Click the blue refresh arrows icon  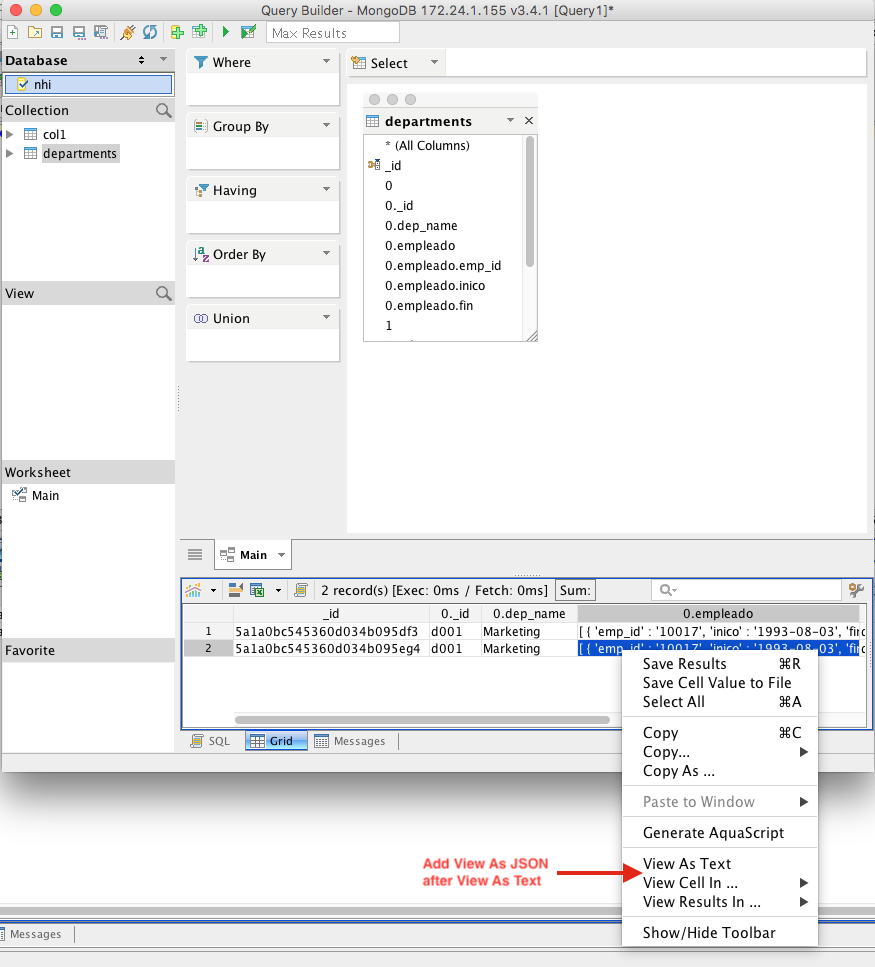[149, 32]
